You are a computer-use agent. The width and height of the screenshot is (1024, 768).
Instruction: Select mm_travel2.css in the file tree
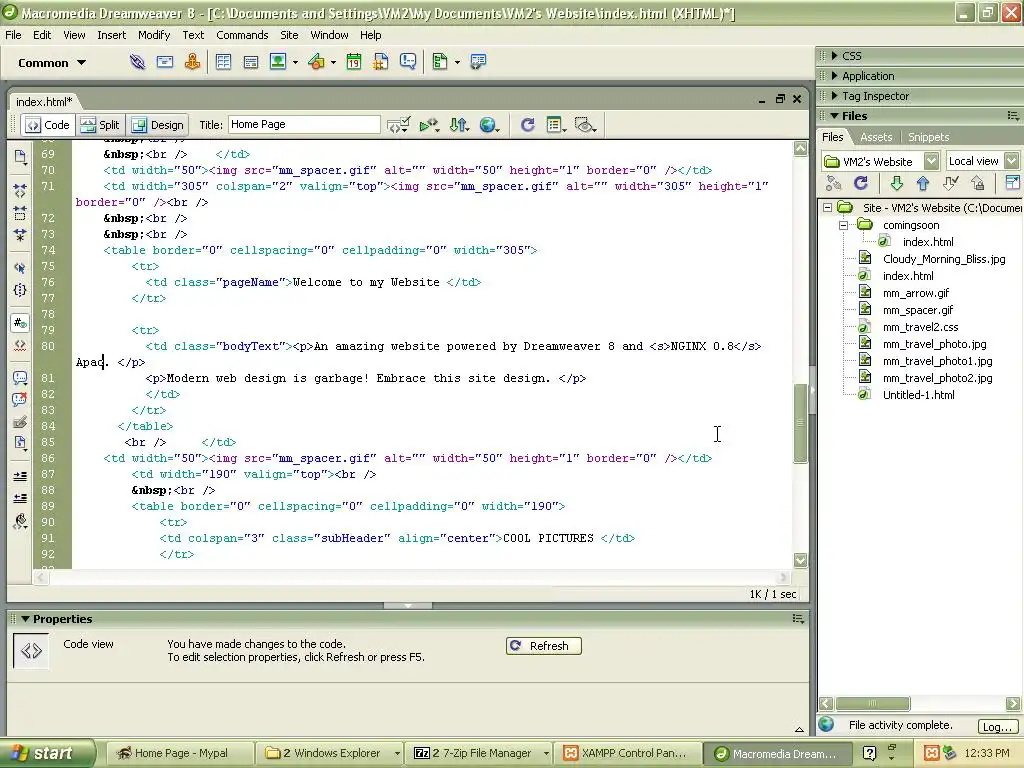(920, 327)
